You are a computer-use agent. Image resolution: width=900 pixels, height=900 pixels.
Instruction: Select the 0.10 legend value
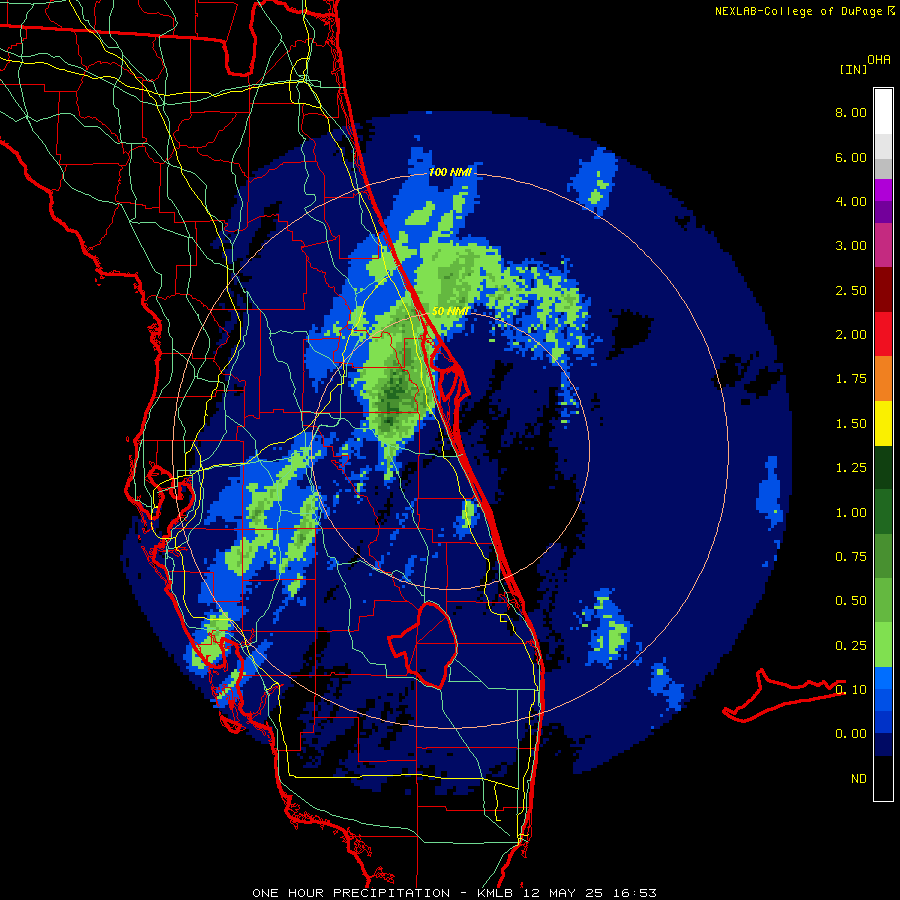pos(851,690)
